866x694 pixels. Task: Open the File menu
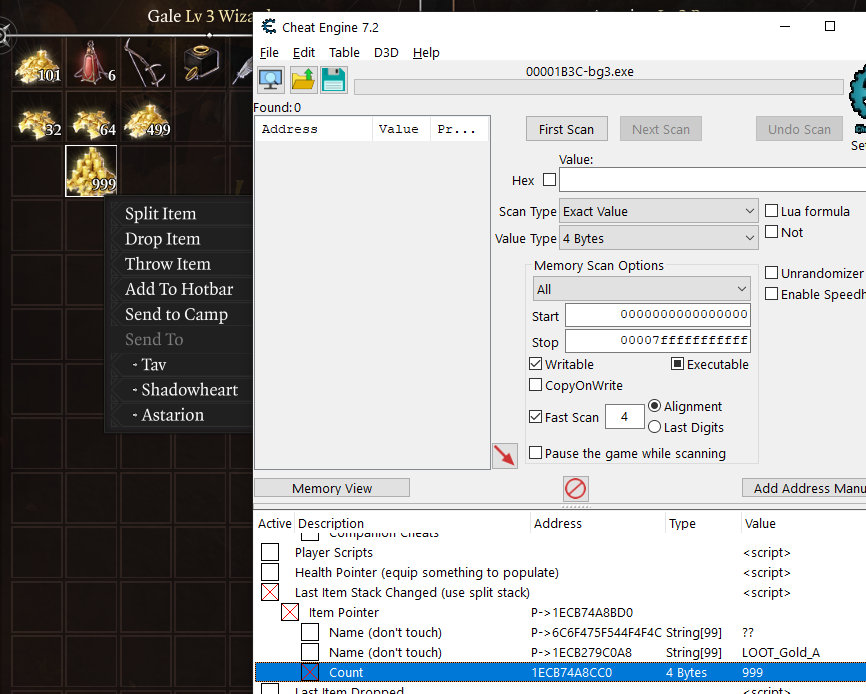coord(269,52)
